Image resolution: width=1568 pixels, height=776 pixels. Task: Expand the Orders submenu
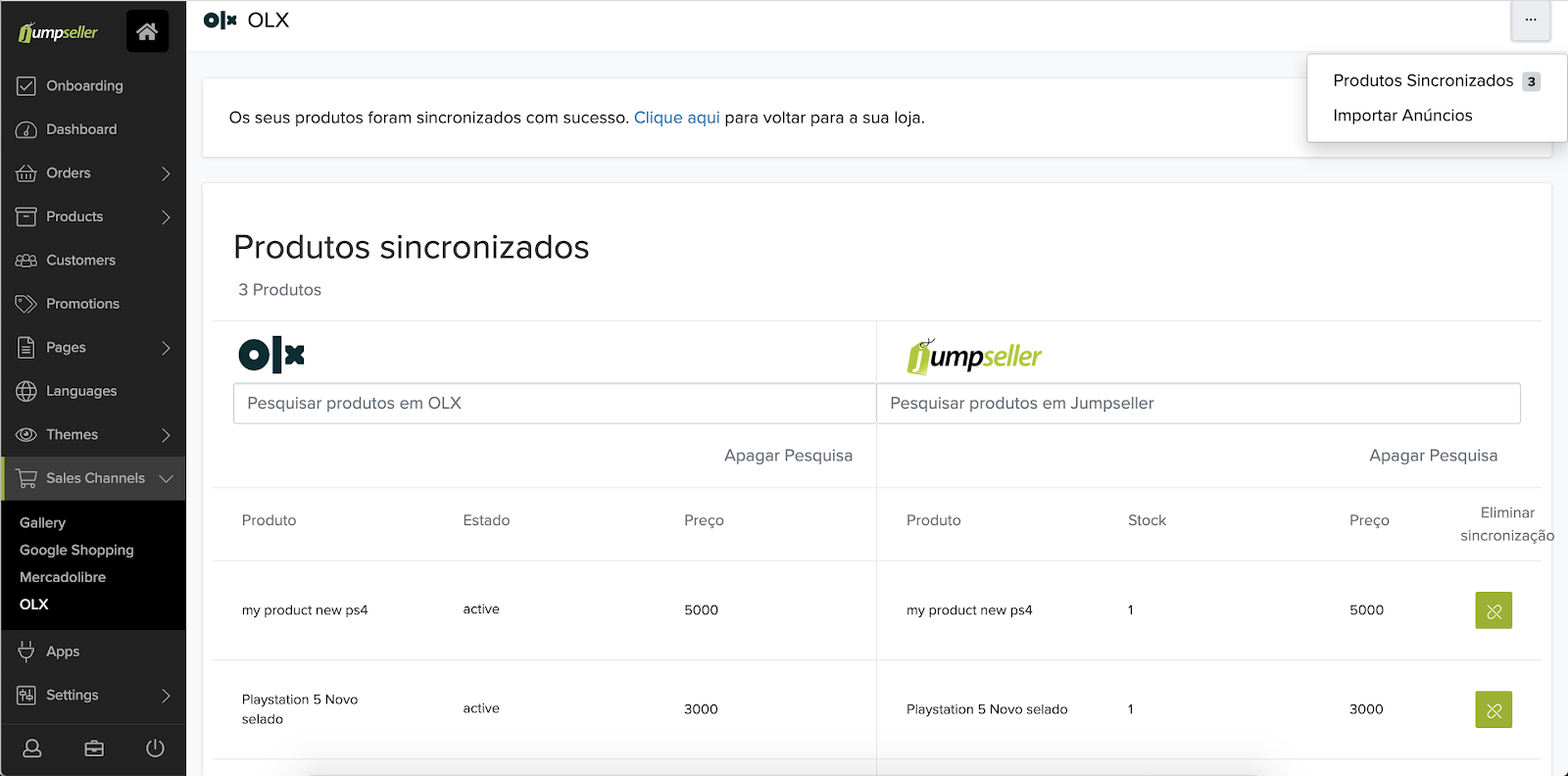[166, 173]
